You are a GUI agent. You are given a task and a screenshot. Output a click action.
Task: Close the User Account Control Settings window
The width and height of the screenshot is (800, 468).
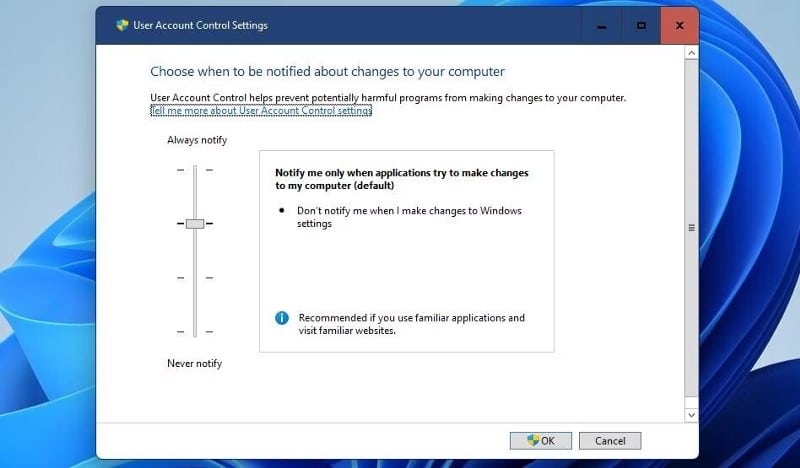pos(680,26)
